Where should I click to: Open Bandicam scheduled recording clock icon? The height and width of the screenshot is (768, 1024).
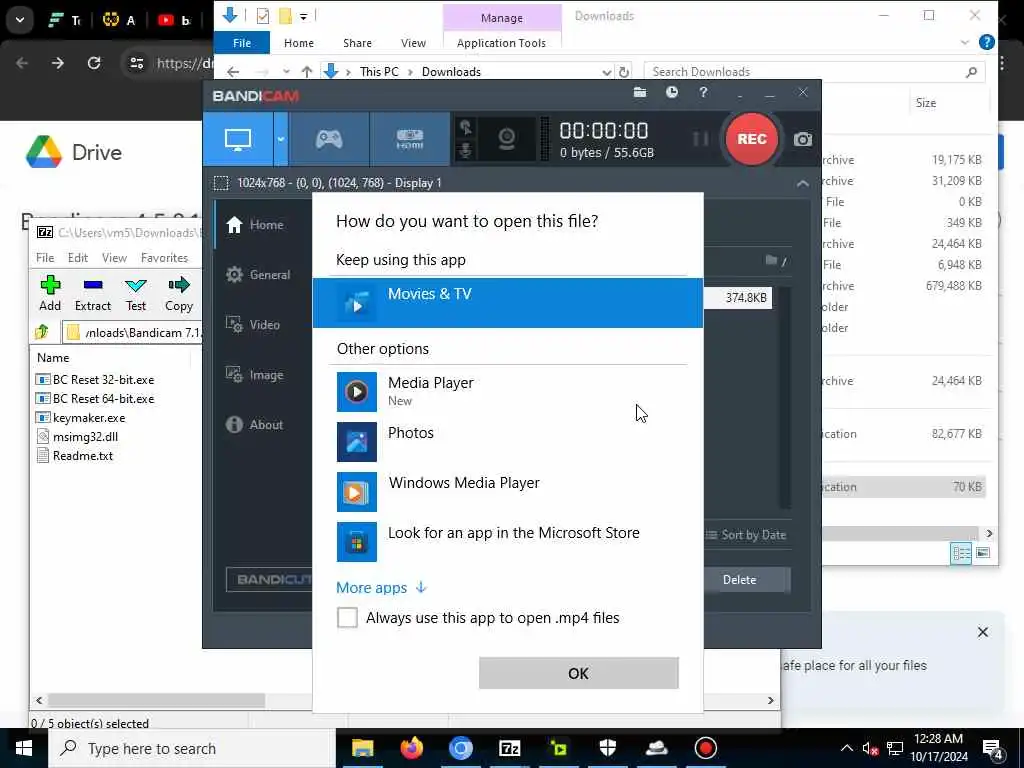672,93
